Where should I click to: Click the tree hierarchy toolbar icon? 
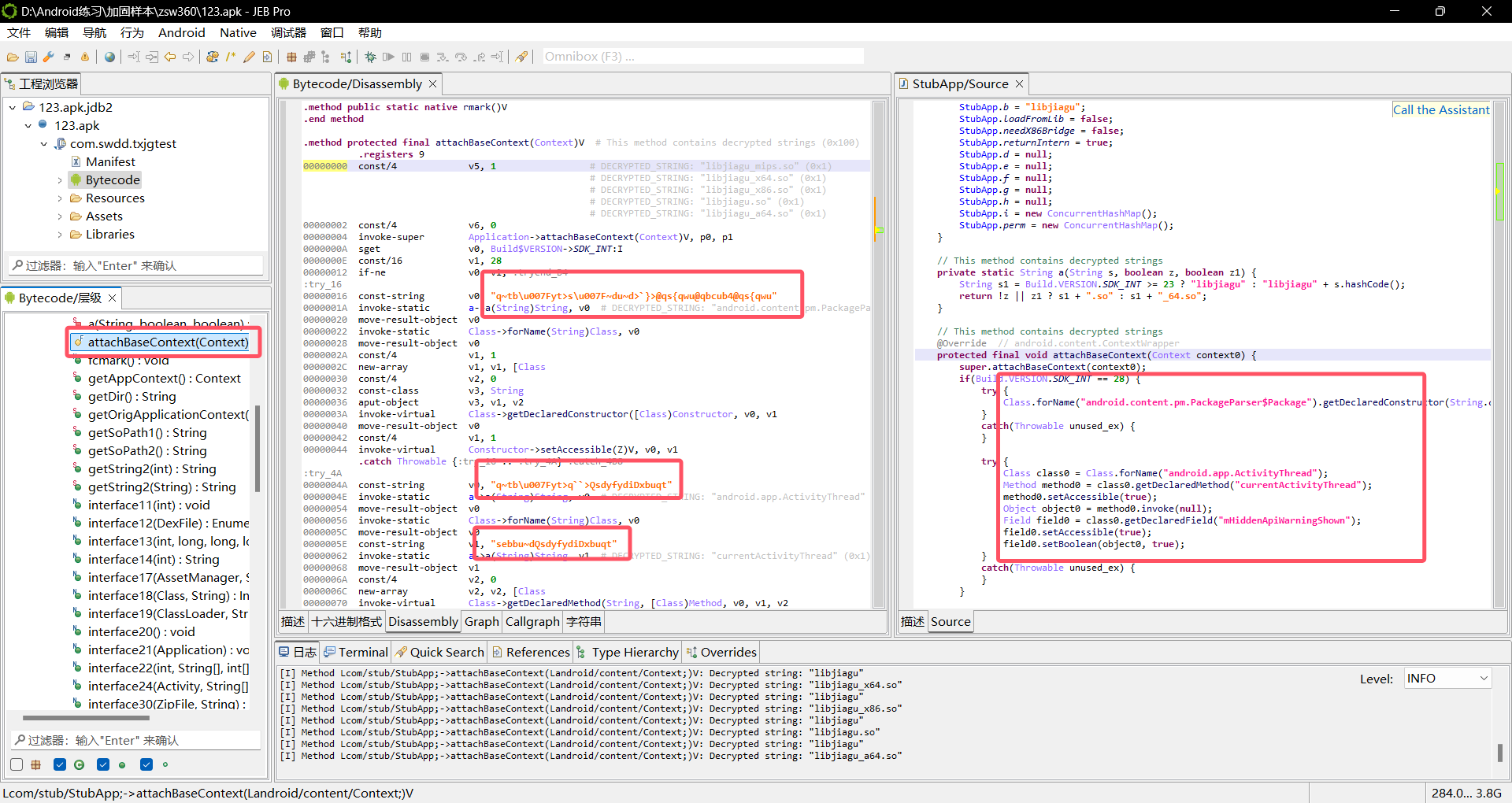tap(325, 57)
